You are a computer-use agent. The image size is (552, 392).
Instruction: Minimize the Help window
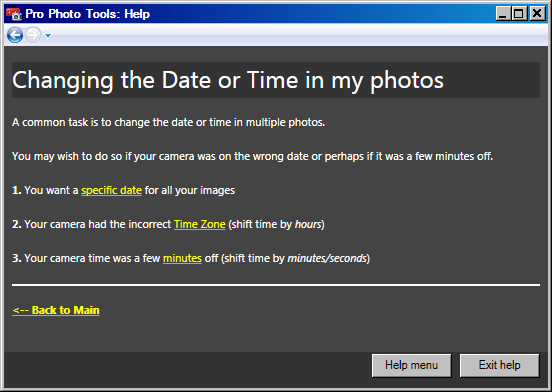503,14
